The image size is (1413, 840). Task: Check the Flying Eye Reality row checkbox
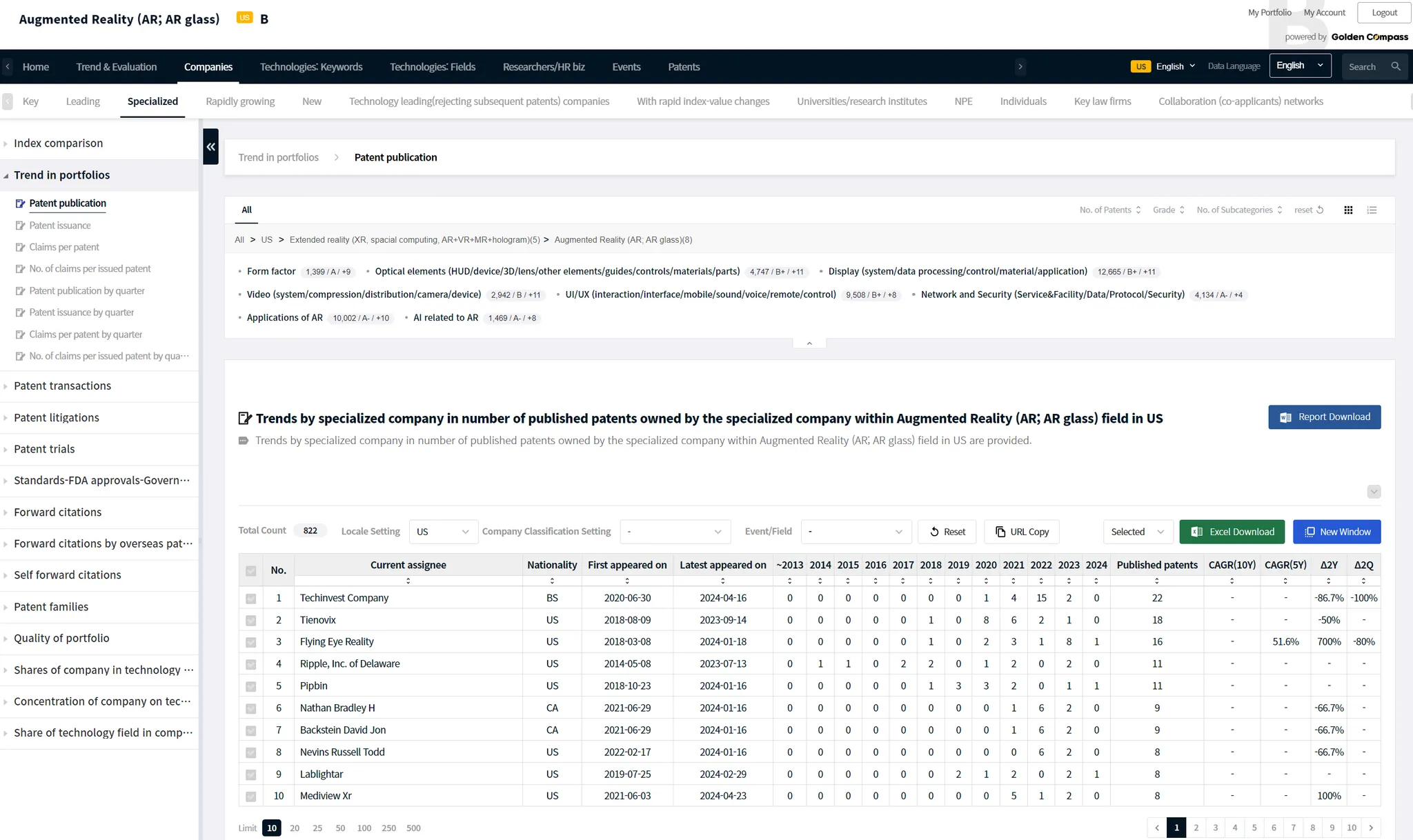(x=251, y=642)
